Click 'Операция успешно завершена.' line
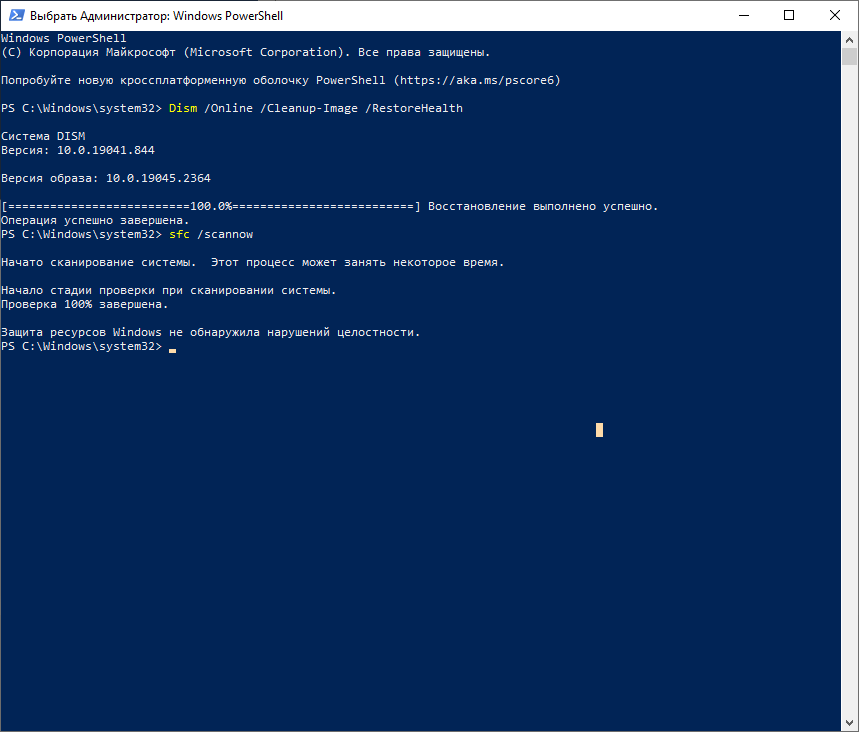859x732 pixels. point(95,220)
